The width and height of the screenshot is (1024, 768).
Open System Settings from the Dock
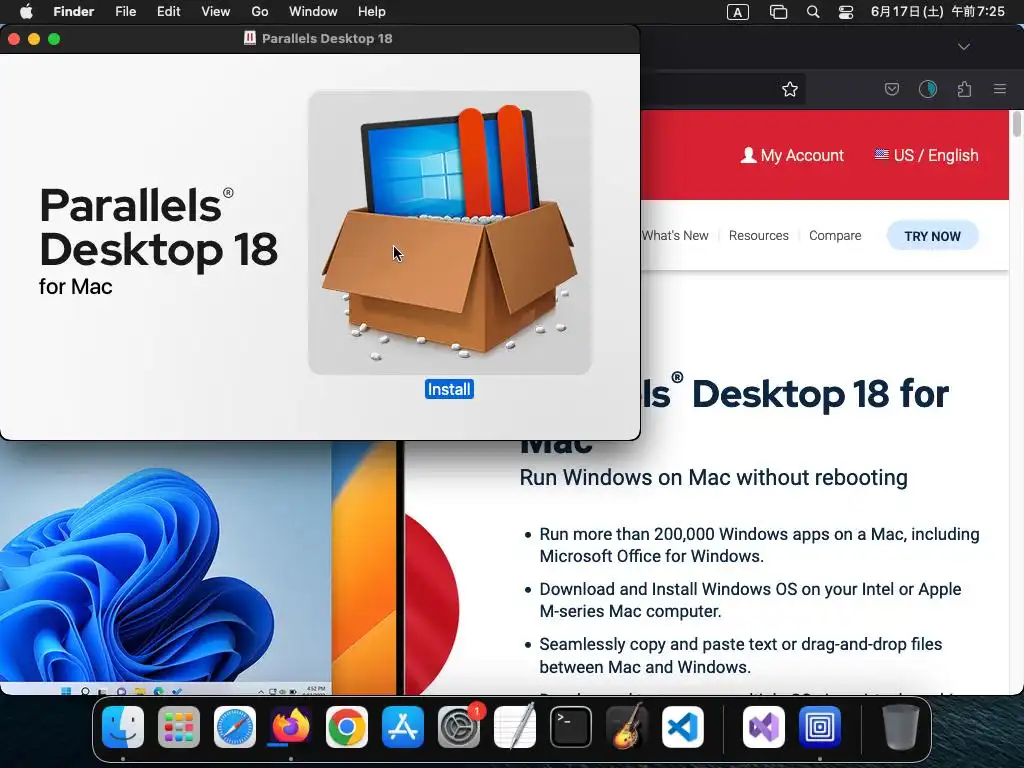pos(458,727)
